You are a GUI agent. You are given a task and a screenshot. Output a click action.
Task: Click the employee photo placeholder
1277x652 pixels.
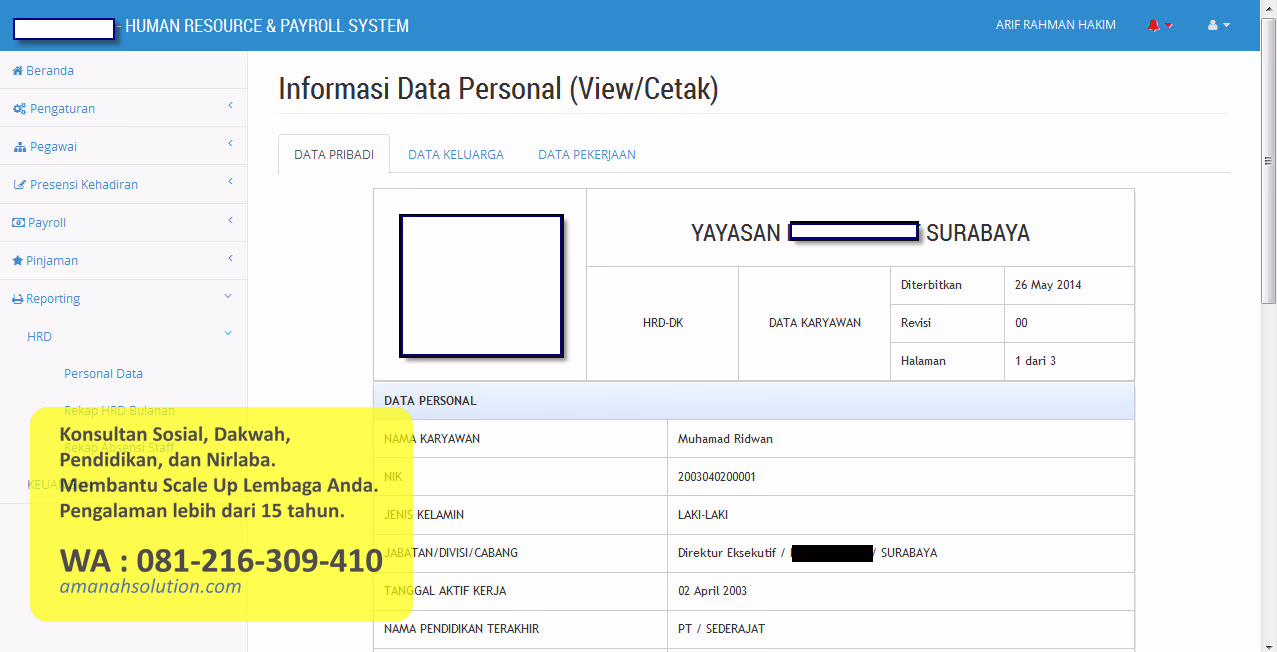point(481,285)
